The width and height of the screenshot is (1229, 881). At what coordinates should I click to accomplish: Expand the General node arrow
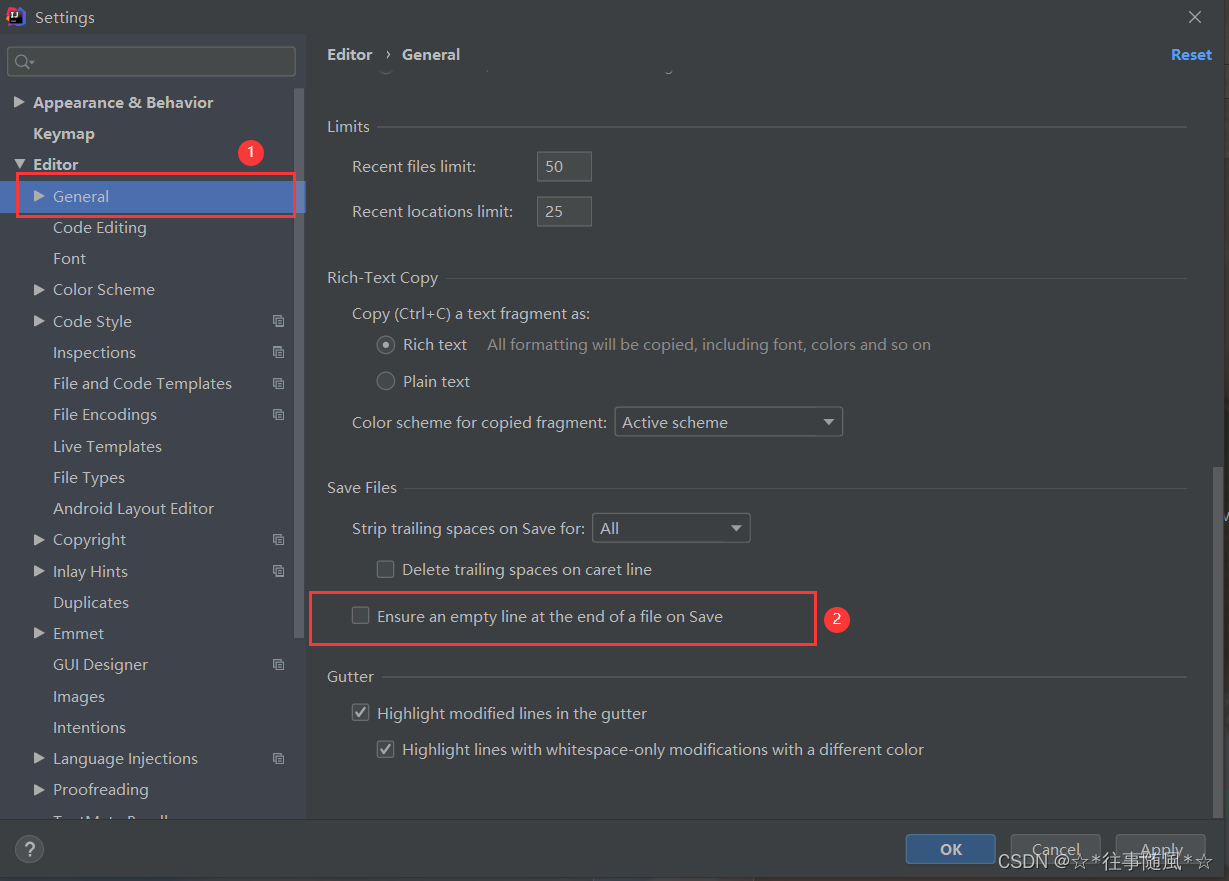coord(39,196)
